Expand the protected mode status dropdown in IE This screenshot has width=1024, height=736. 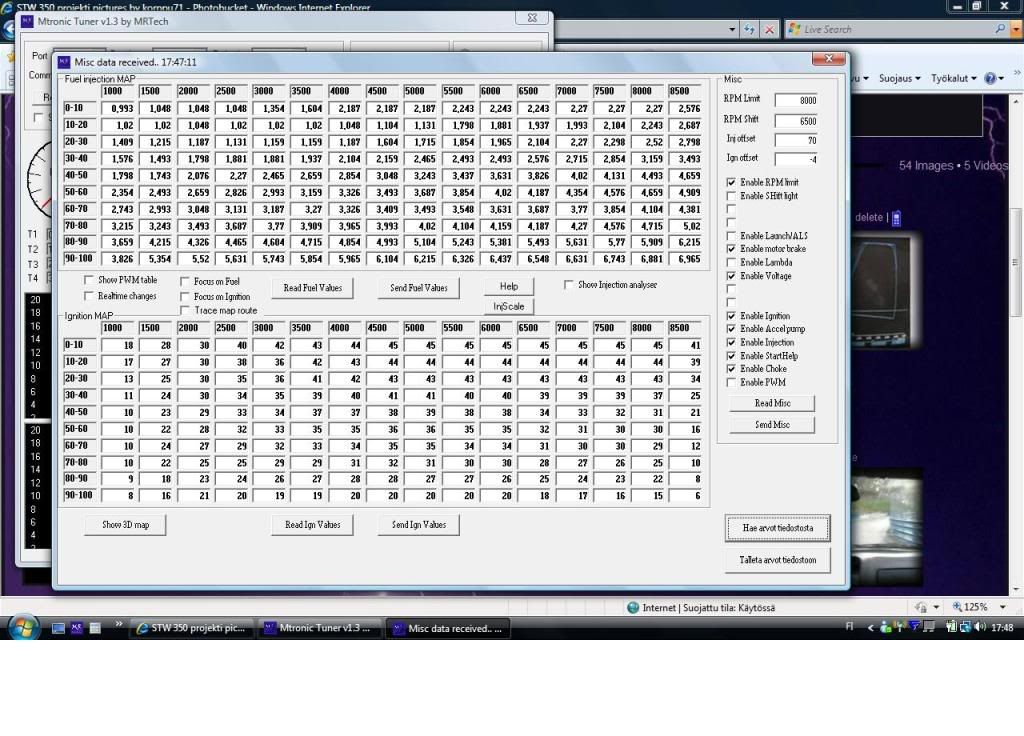click(936, 607)
